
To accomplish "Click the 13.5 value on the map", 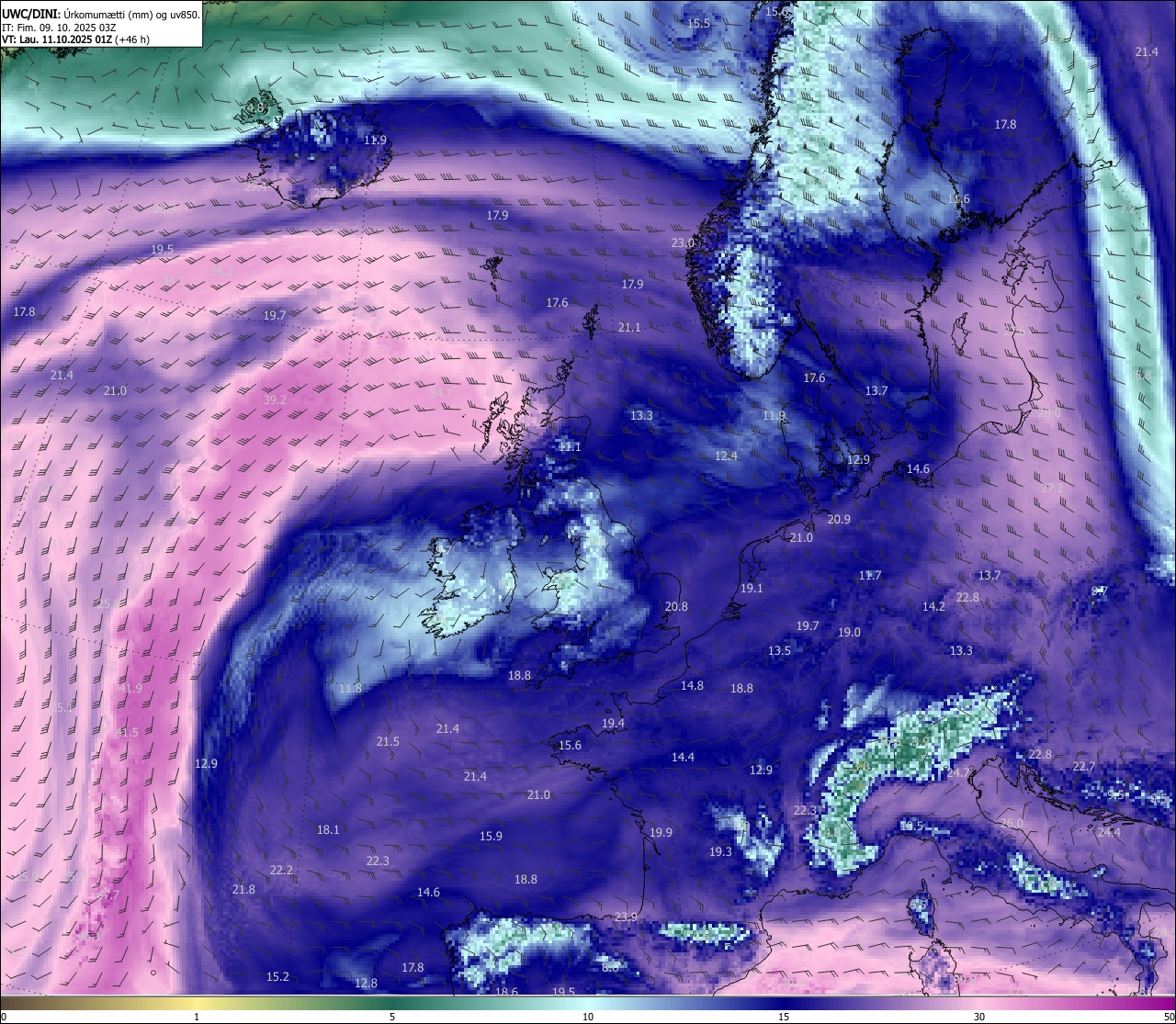I will click(779, 650).
